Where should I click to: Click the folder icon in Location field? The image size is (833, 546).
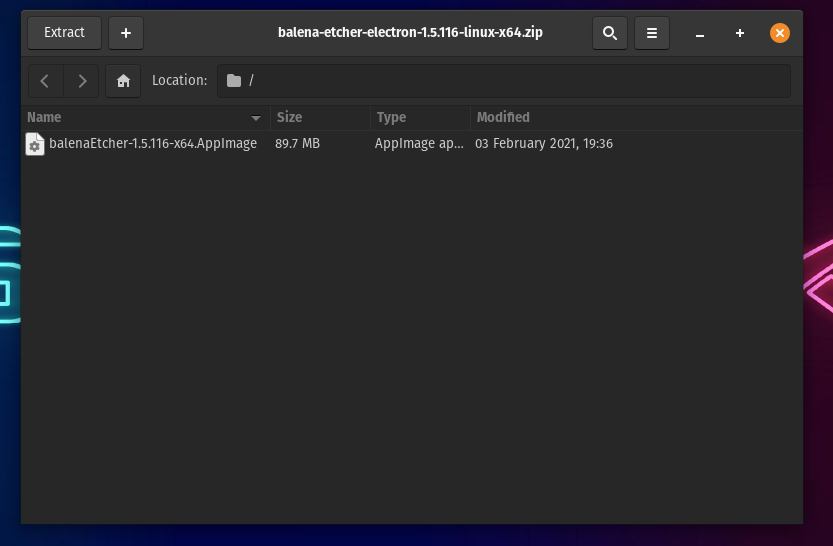tap(234, 81)
